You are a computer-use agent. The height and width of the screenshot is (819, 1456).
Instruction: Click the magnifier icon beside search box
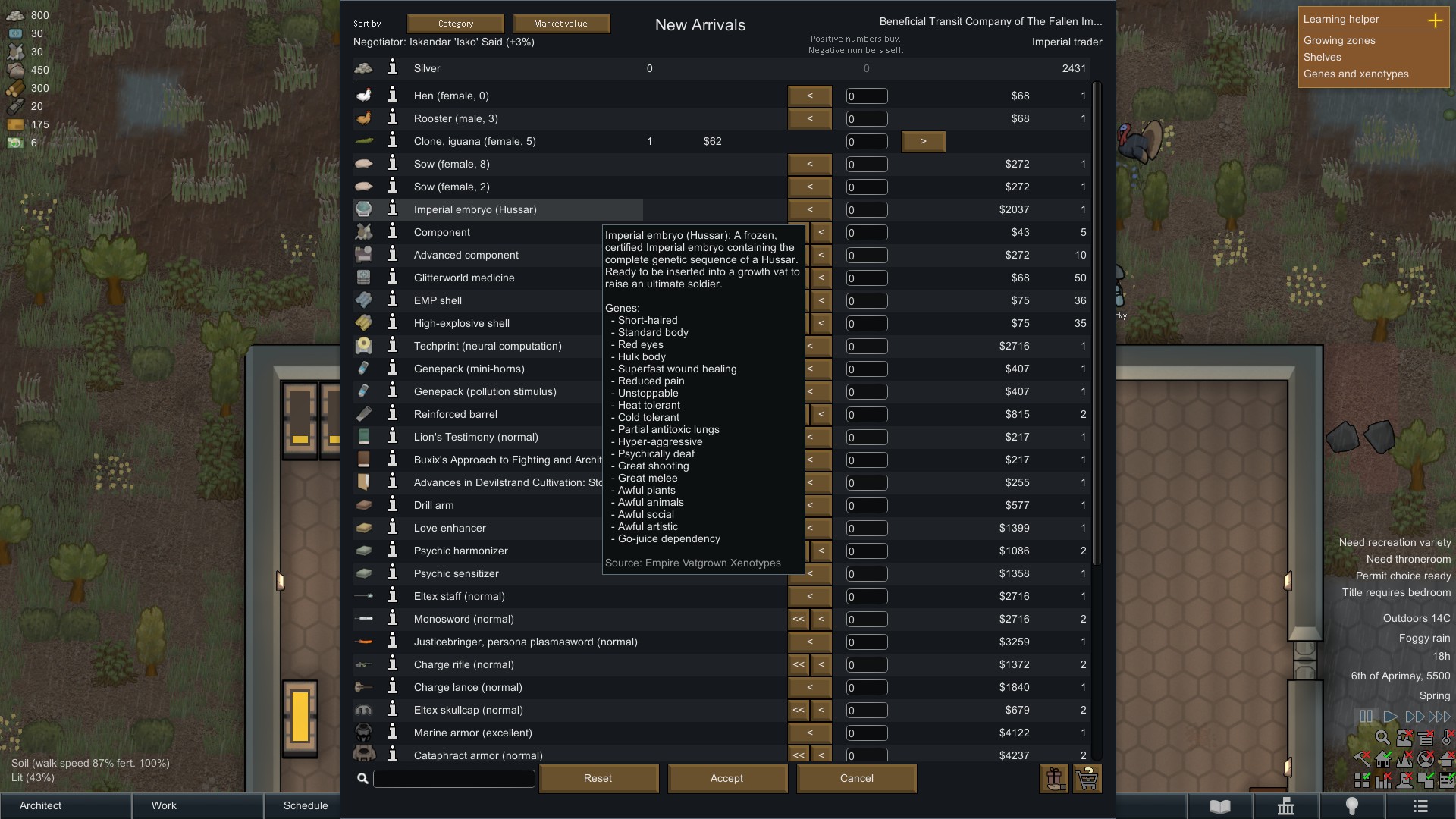[362, 778]
